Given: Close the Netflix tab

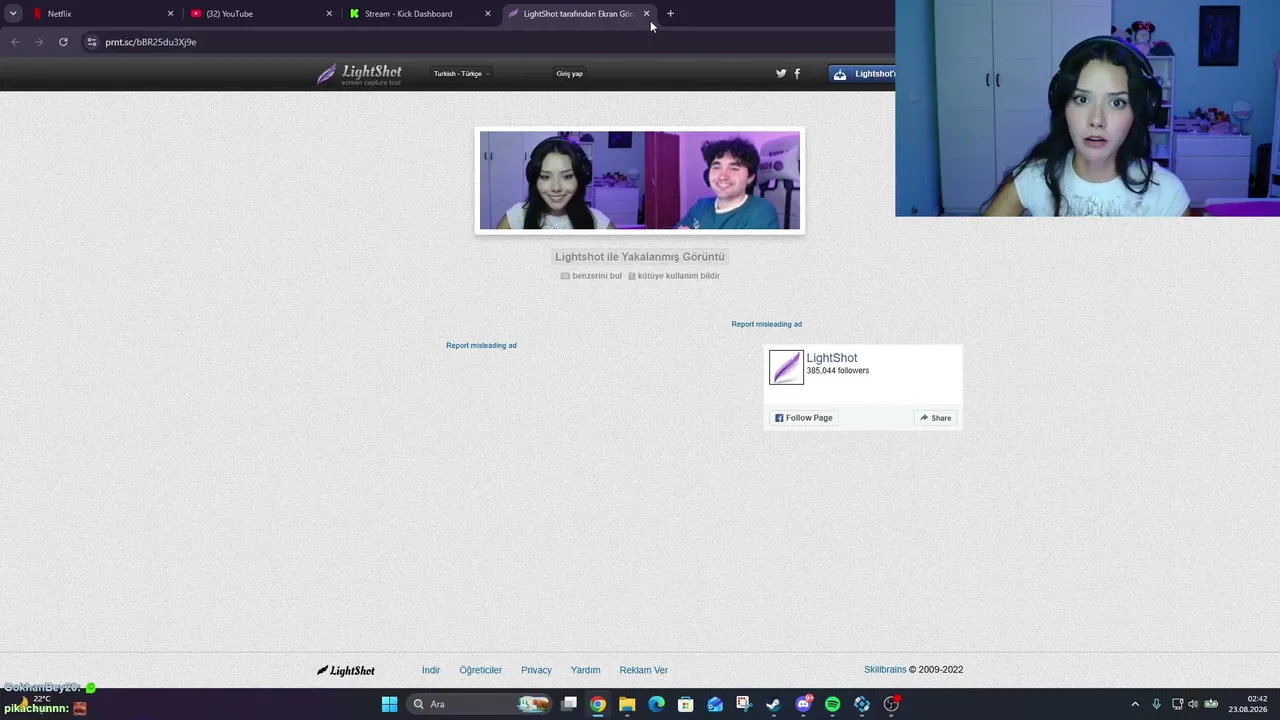Looking at the screenshot, I should pyautogui.click(x=170, y=14).
